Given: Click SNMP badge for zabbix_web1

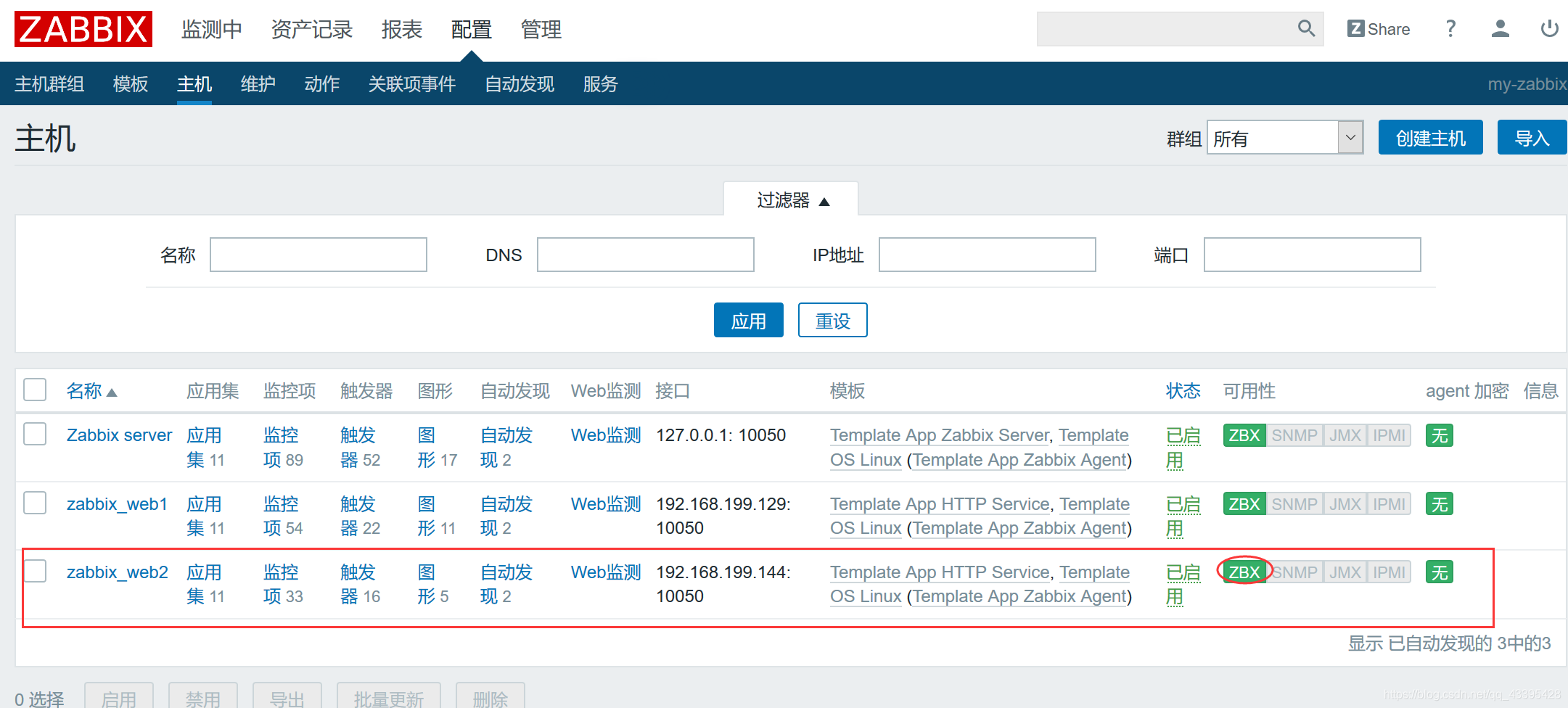Looking at the screenshot, I should click(x=1294, y=503).
